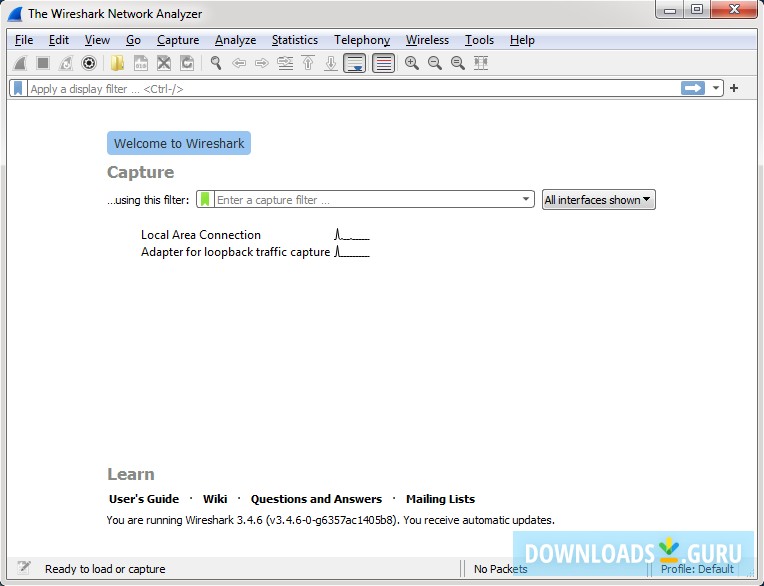Screen dimensions: 764x586
Task: Apply display filter arrow button
Action: (693, 88)
